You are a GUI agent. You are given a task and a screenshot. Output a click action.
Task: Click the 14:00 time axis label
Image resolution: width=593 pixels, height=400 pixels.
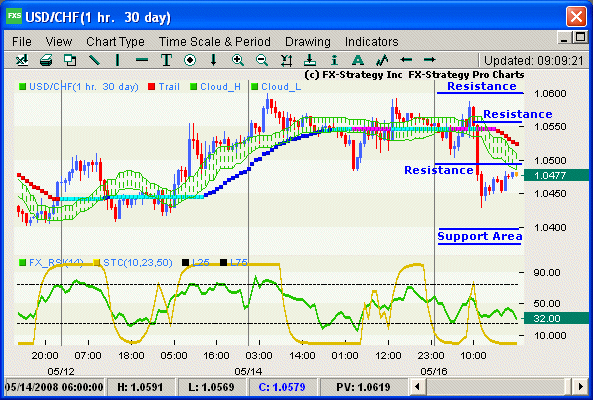click(302, 355)
